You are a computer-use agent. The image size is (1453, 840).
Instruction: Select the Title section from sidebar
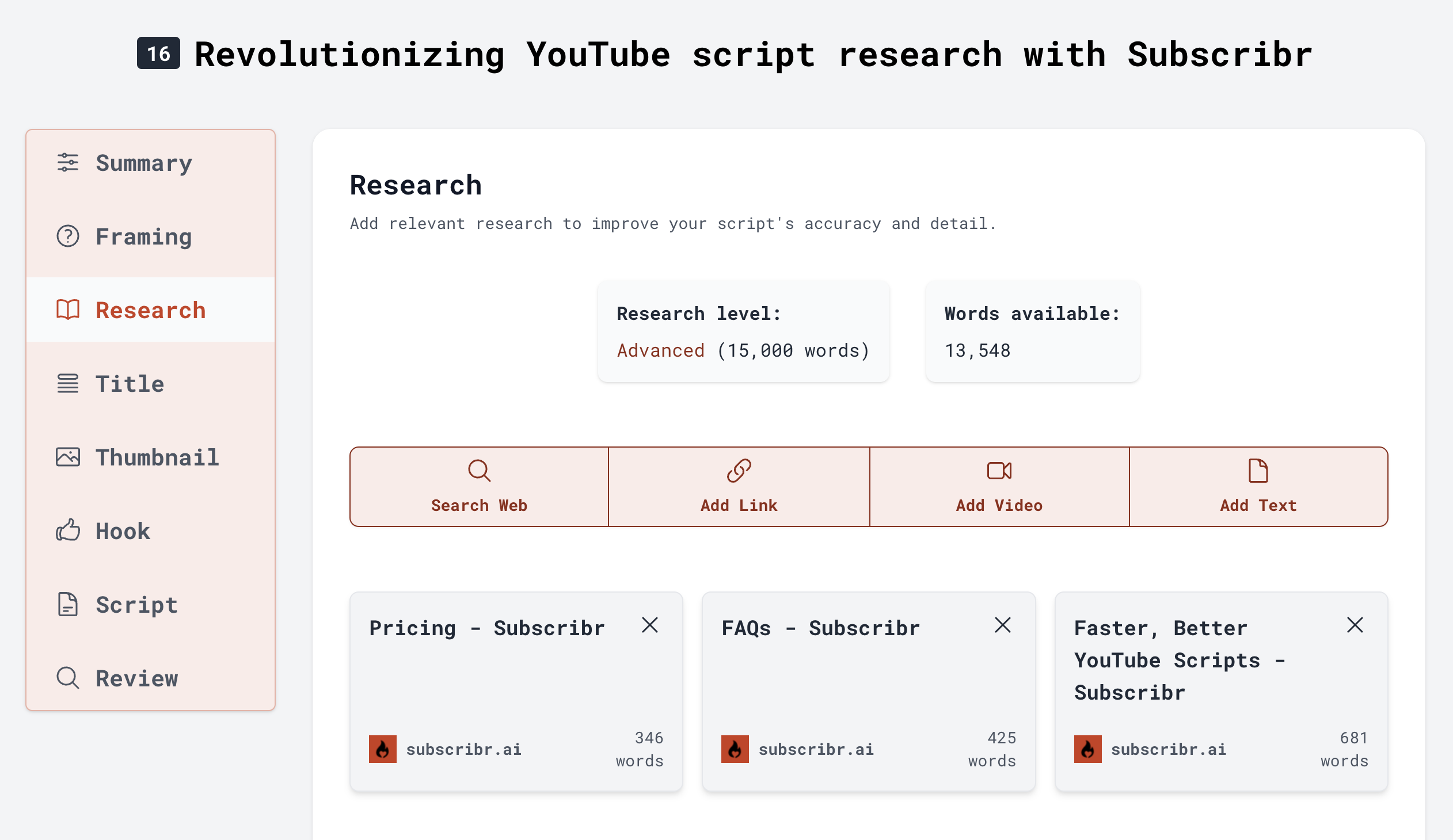click(x=149, y=383)
